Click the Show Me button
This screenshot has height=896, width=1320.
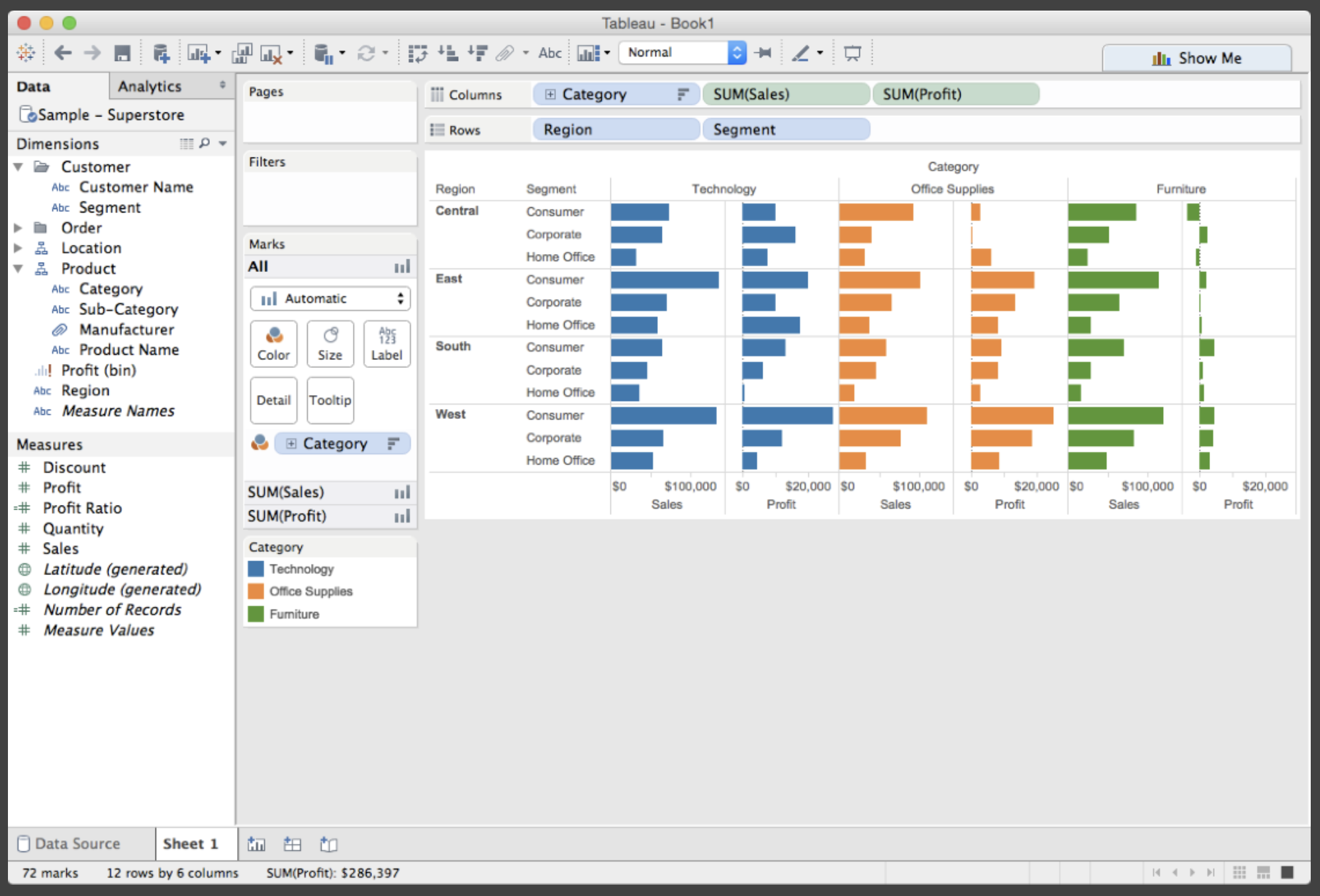click(1196, 58)
